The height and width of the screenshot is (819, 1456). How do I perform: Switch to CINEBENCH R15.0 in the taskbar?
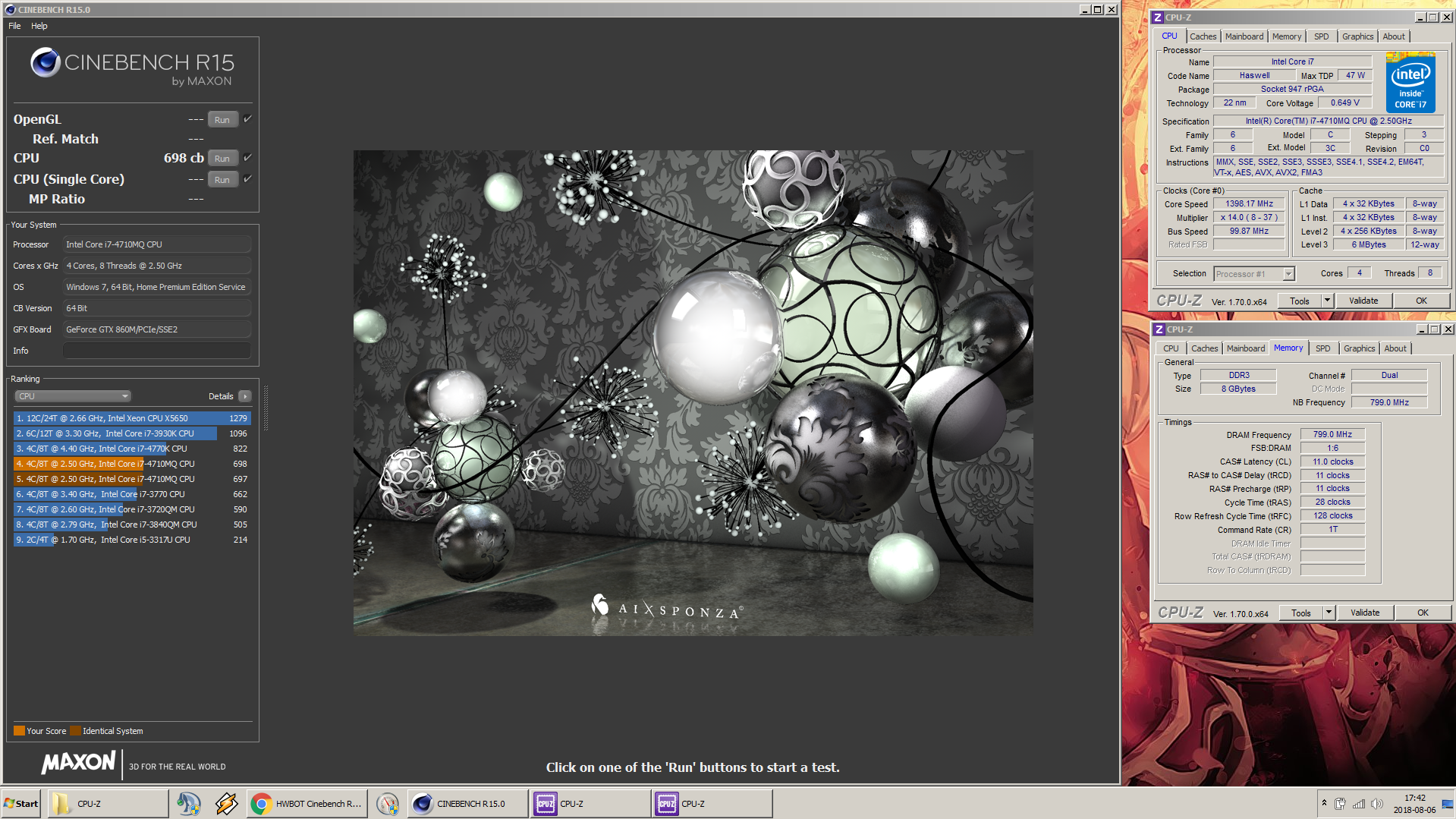click(468, 803)
